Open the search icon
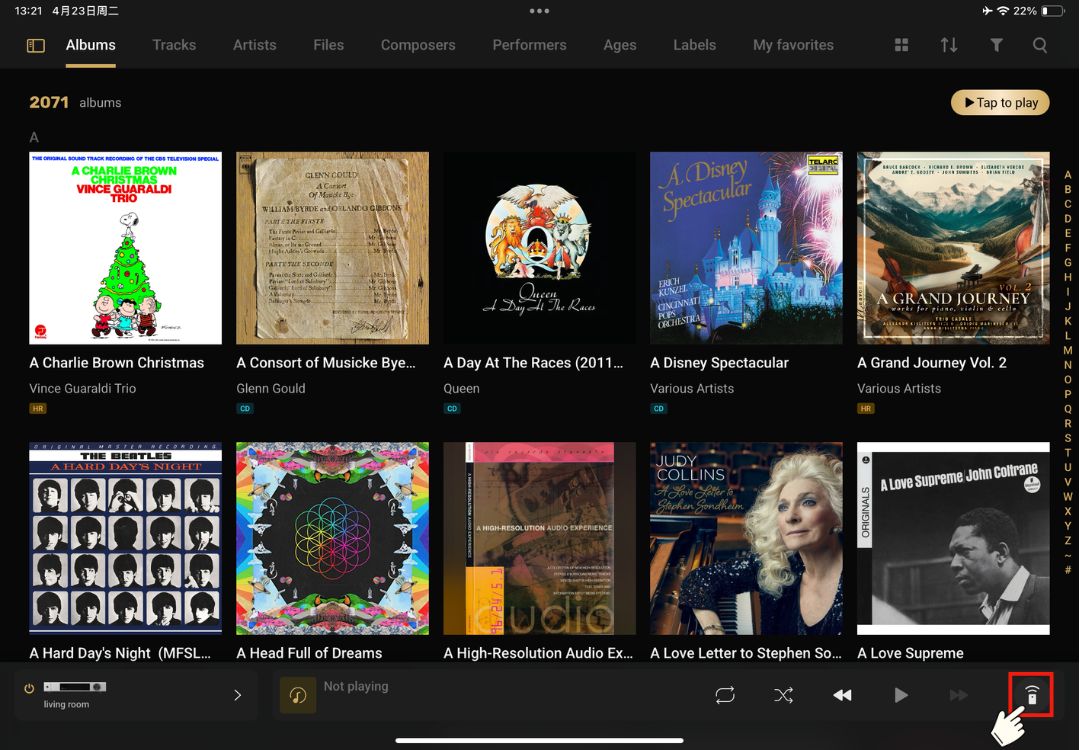1080x750 pixels. click(1040, 45)
